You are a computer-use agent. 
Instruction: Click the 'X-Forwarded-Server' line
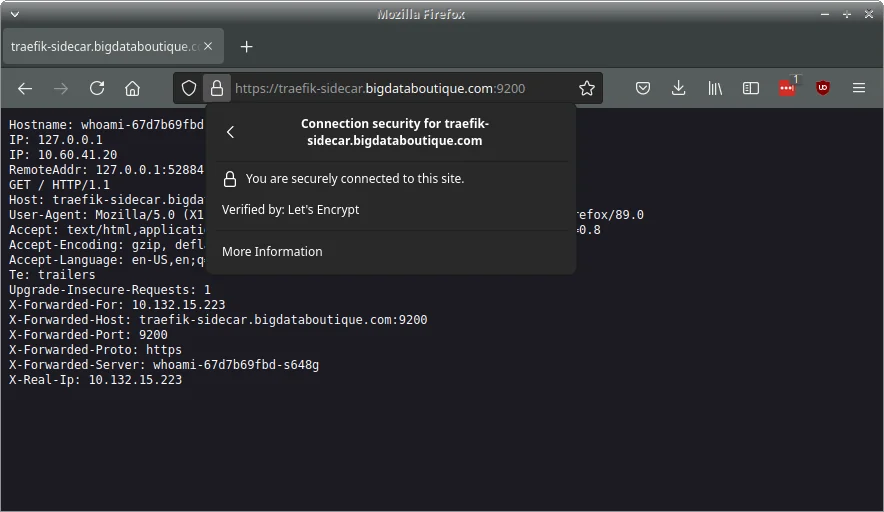click(163, 365)
